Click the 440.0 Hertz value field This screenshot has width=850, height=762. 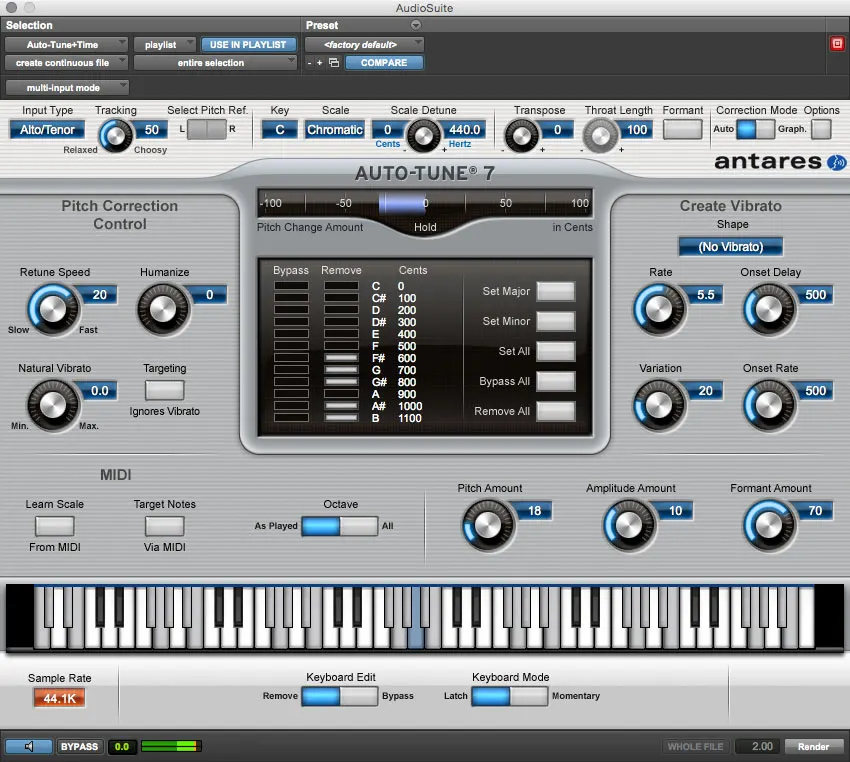(x=465, y=130)
